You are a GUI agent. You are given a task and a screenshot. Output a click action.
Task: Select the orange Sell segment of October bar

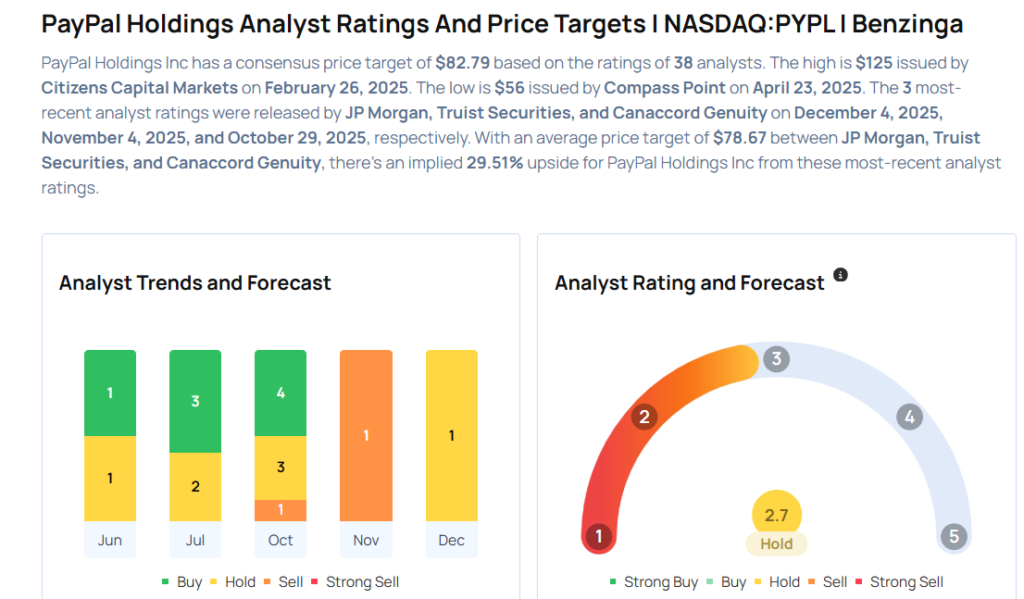[x=281, y=510]
